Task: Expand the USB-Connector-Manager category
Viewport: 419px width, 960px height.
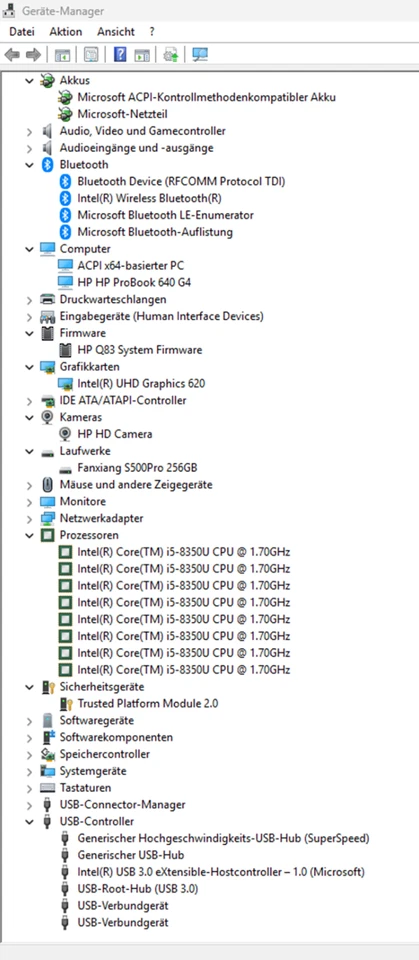Action: pyautogui.click(x=29, y=804)
